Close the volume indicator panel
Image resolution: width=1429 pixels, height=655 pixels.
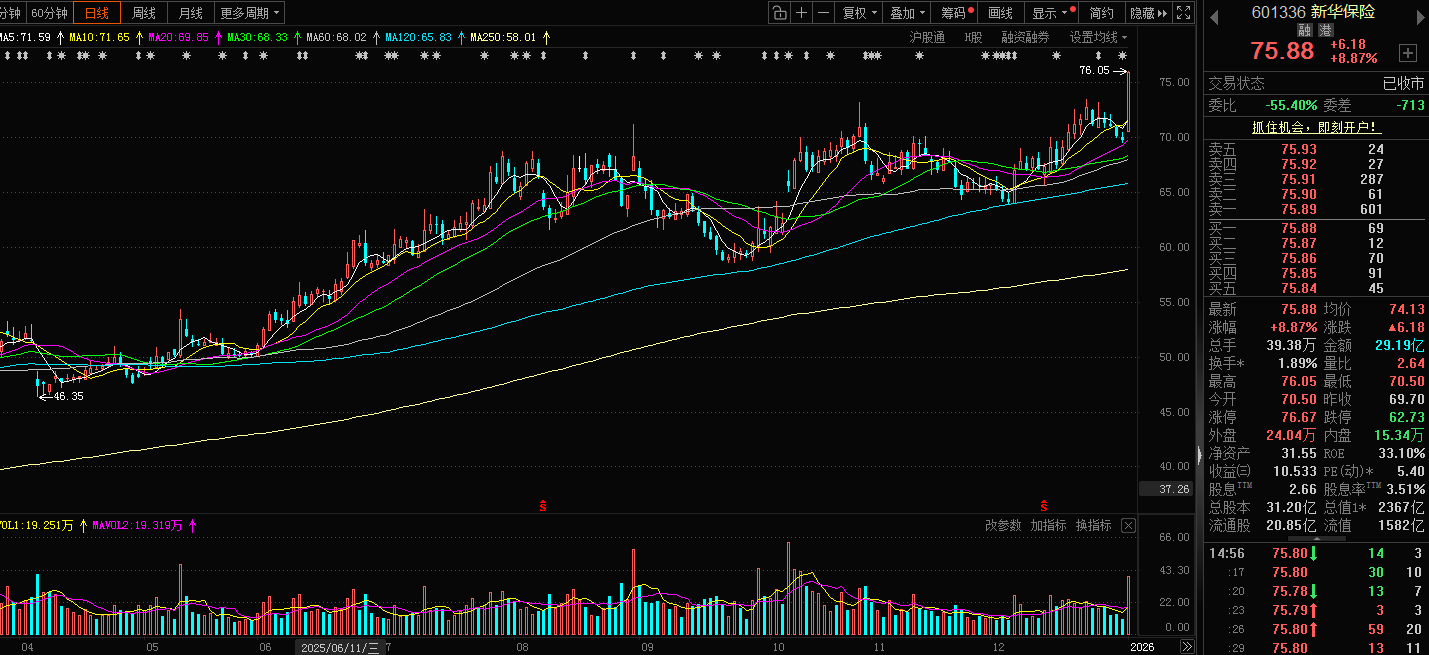pyautogui.click(x=1128, y=525)
